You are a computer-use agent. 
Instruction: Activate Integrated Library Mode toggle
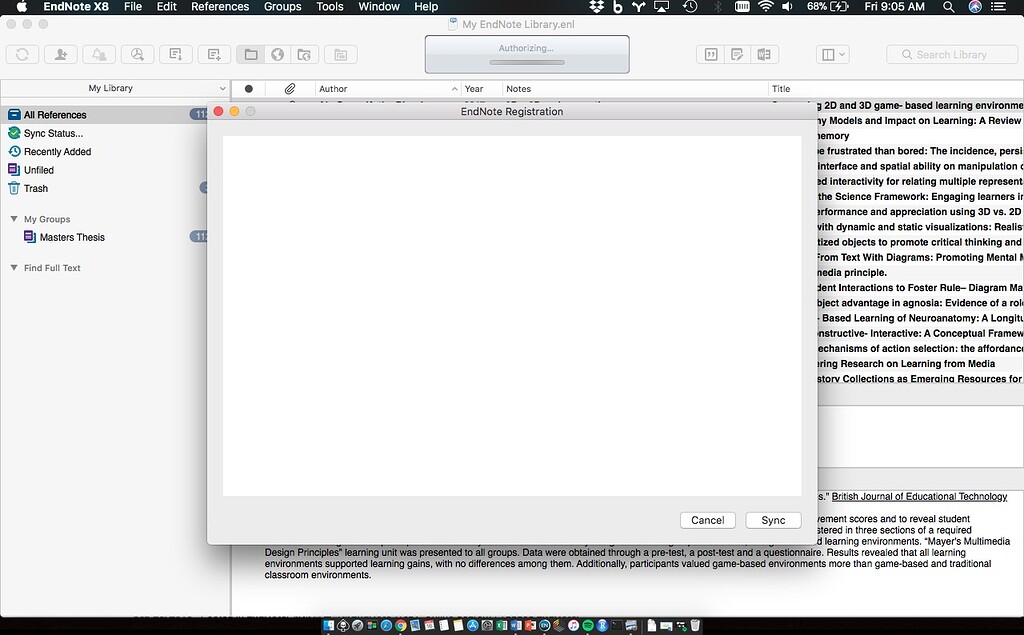coord(304,55)
